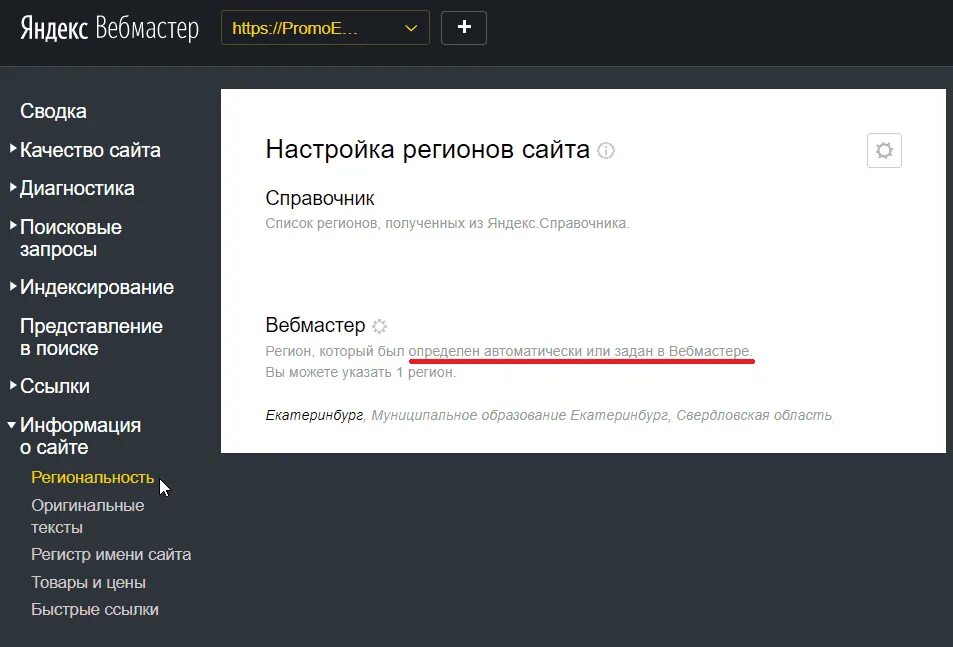The image size is (953, 647).
Task: Open the info tooltip beside Настройка регионов сайта
Action: tap(607, 151)
